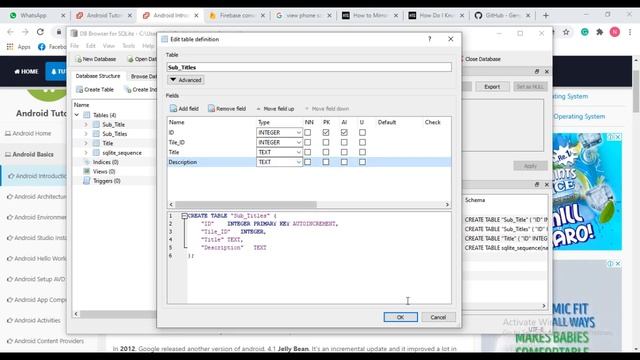Close the Edit table definition dialog

pyautogui.click(x=451, y=39)
